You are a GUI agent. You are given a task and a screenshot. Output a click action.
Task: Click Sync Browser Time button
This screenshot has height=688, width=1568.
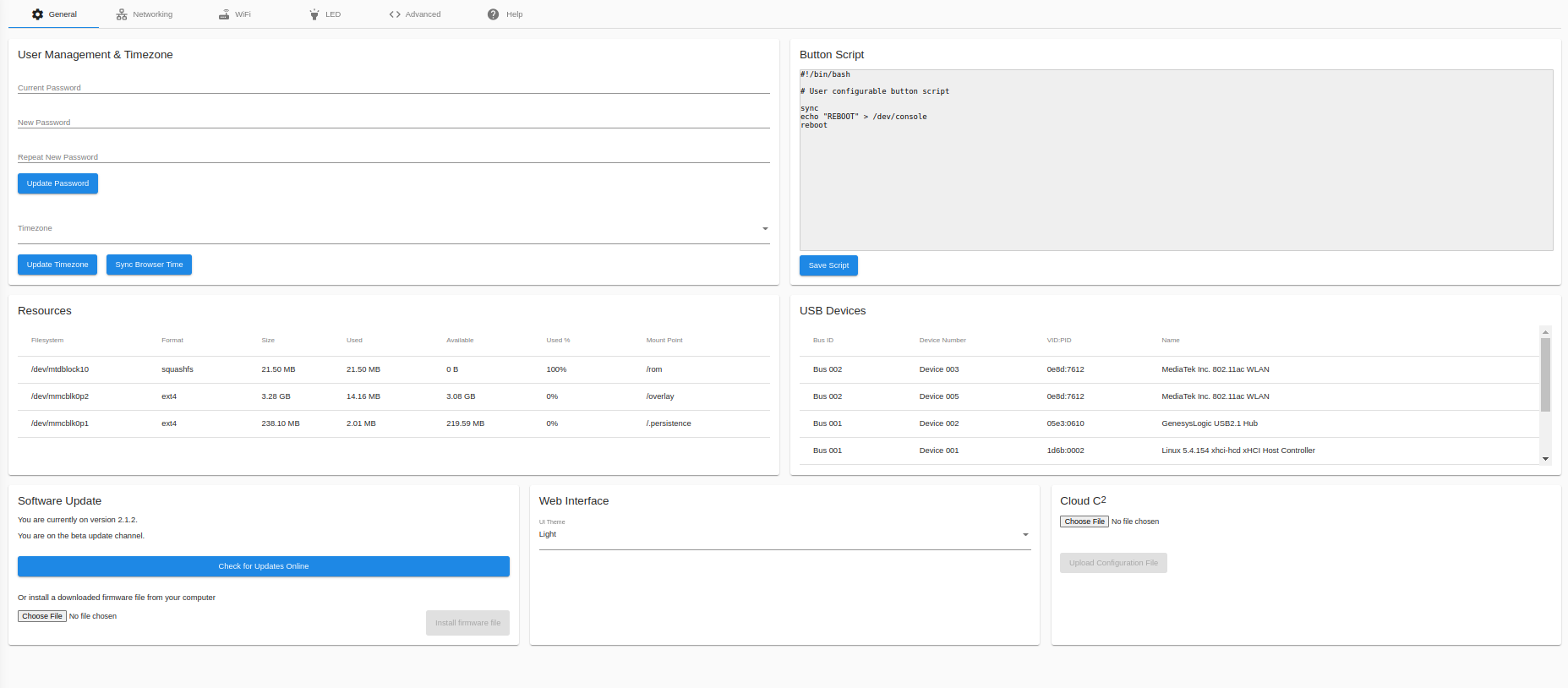coord(149,265)
